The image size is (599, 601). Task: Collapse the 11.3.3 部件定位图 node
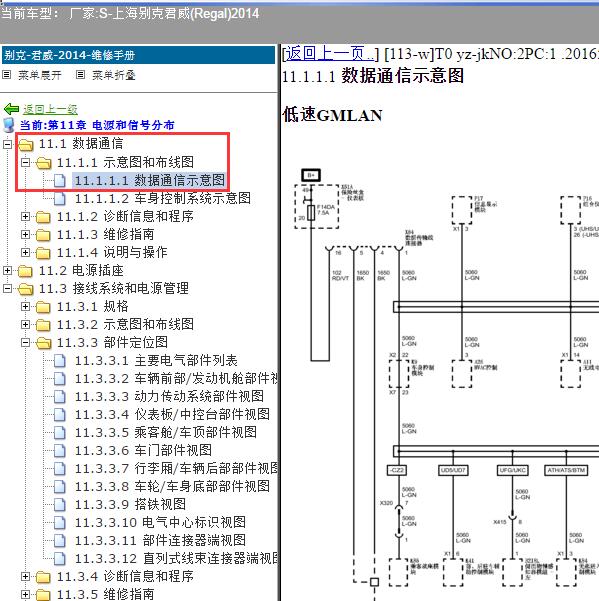25,343
